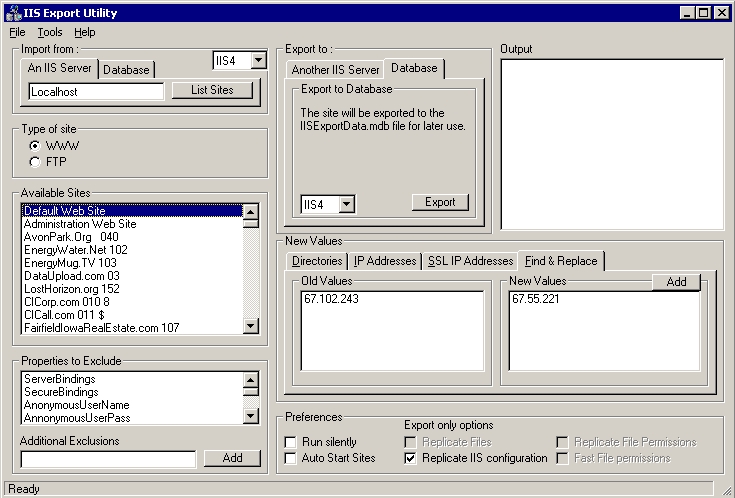735x498 pixels.
Task: Click Add button beside Additional Exclusions
Action: pyautogui.click(x=232, y=458)
